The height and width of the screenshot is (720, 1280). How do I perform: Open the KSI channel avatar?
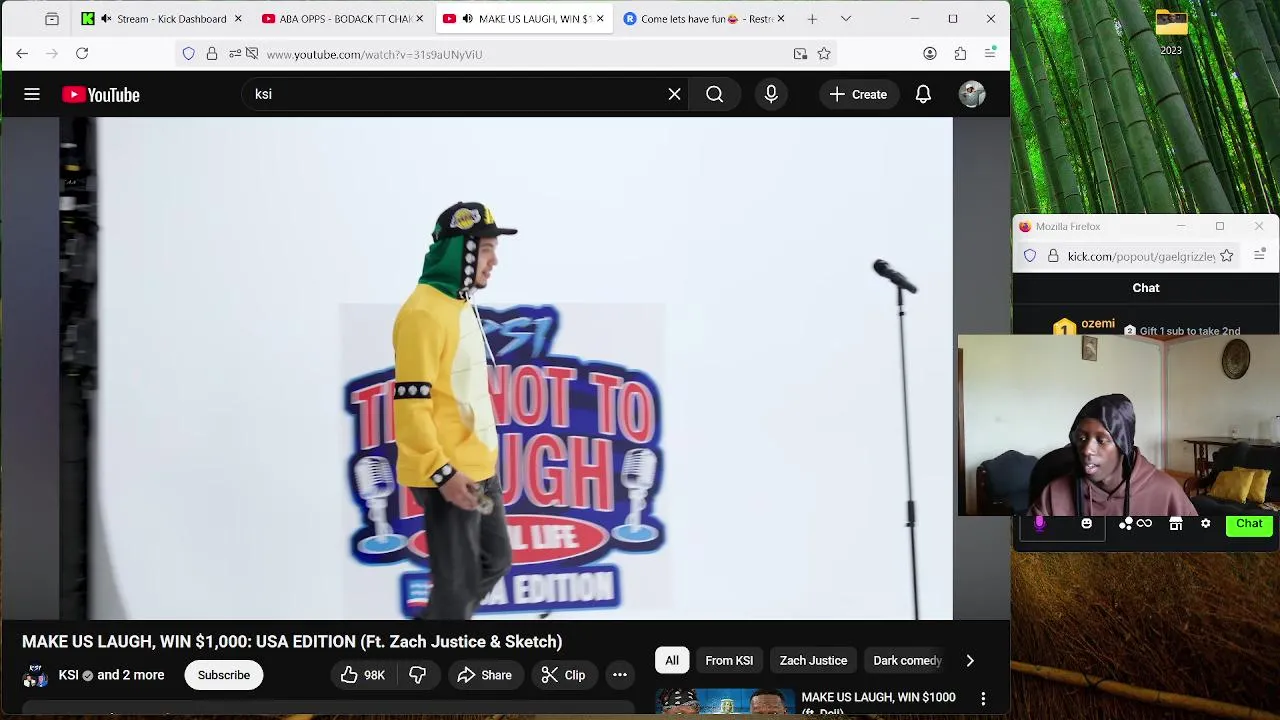[35, 675]
